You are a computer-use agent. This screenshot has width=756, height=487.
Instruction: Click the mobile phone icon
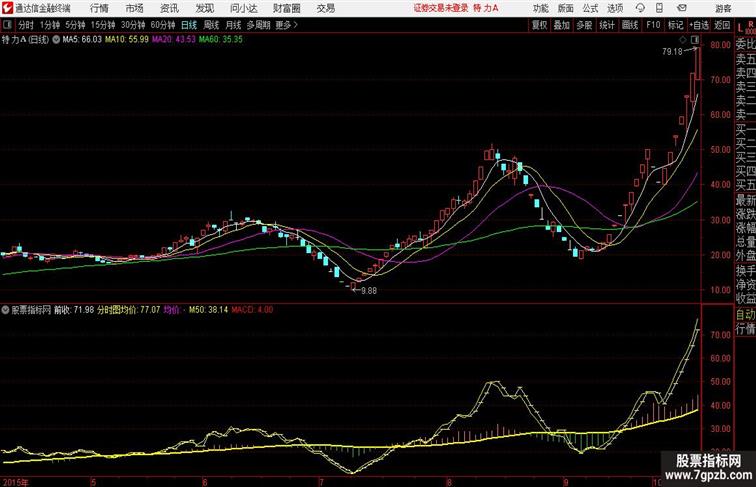click(x=659, y=8)
